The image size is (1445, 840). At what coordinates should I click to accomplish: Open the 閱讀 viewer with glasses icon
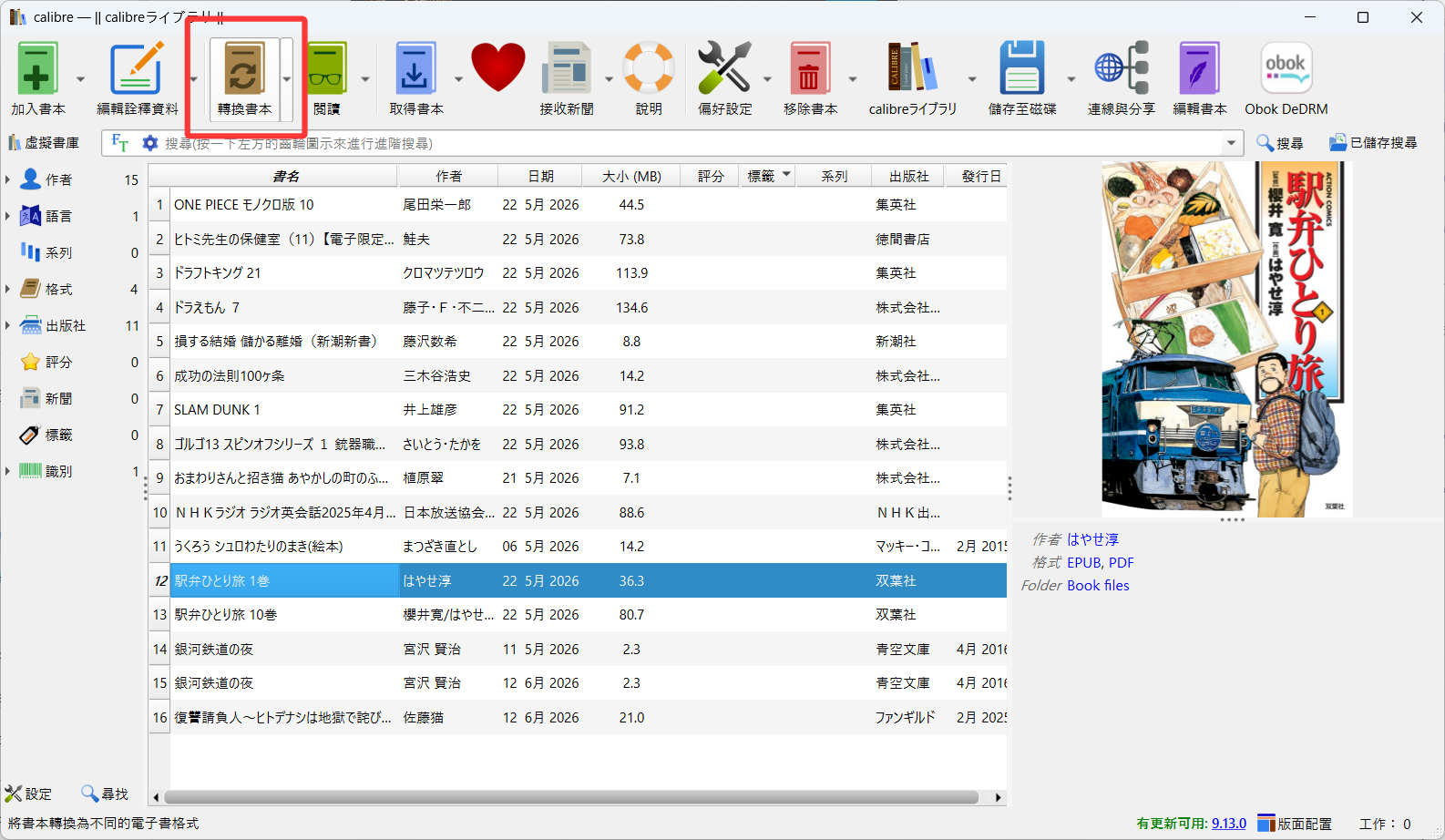click(326, 68)
